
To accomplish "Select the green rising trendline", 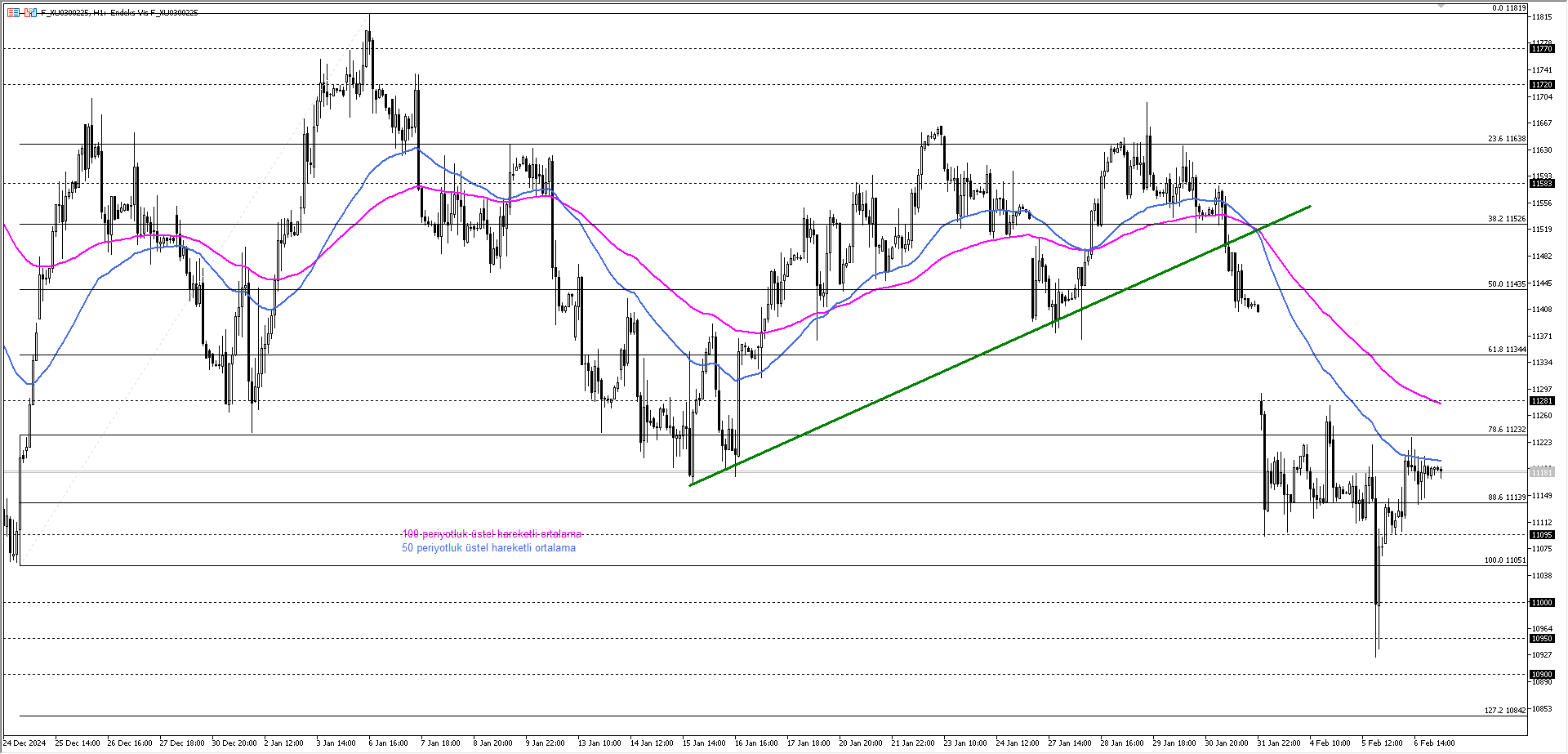I will [1000, 346].
